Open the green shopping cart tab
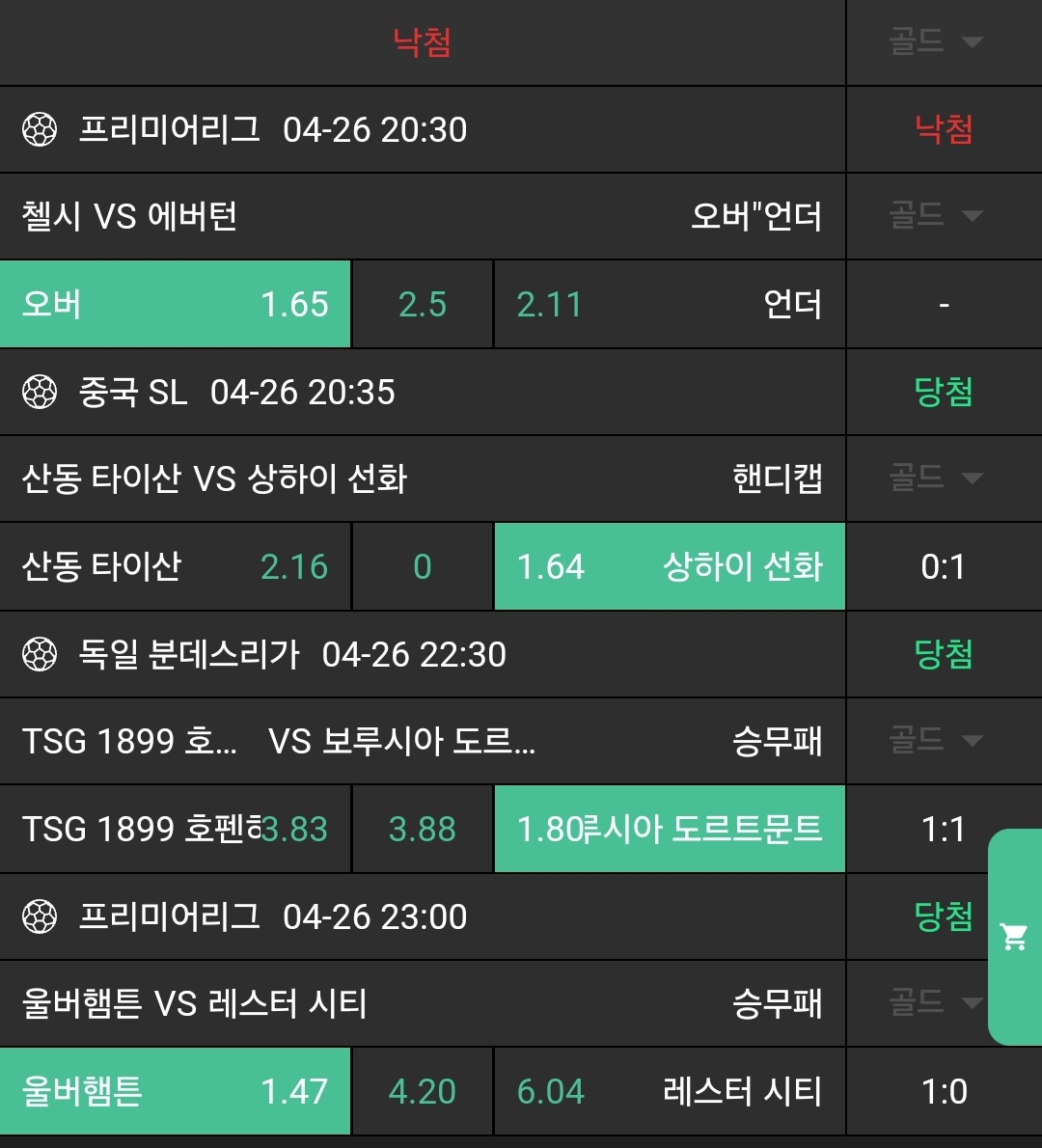 coord(1014,936)
